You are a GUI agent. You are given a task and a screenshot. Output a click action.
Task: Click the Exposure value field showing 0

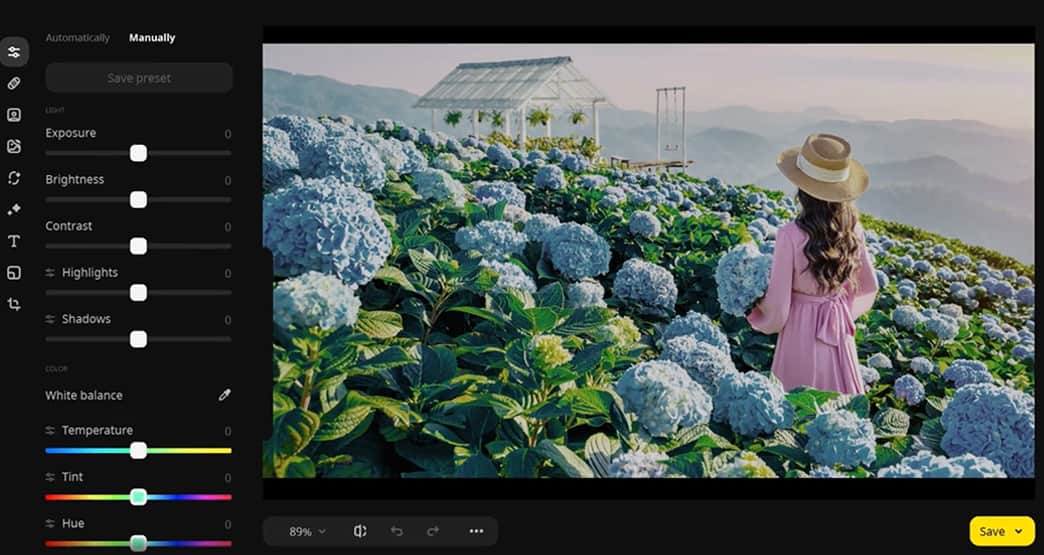coord(228,134)
